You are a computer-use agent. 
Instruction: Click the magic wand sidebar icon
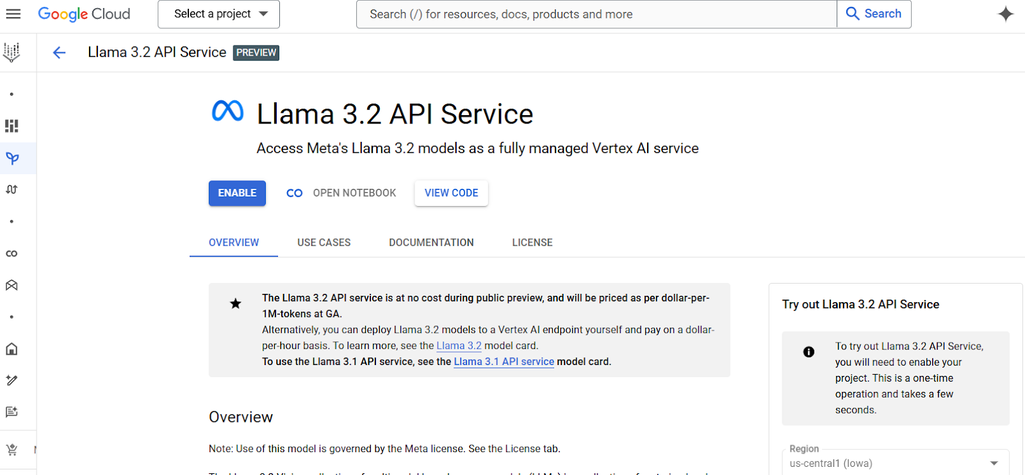tap(12, 380)
